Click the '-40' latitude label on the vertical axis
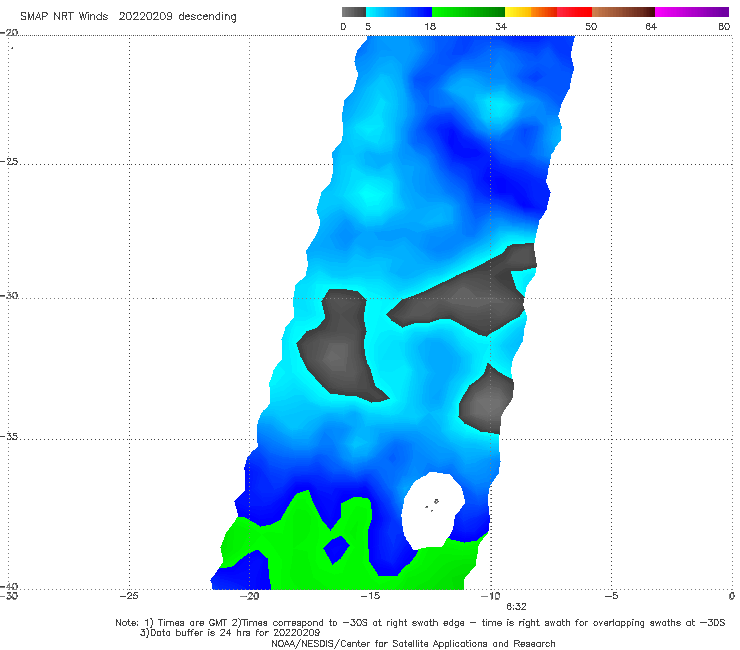Image resolution: width=740 pixels, height=650 pixels. [x=9, y=586]
